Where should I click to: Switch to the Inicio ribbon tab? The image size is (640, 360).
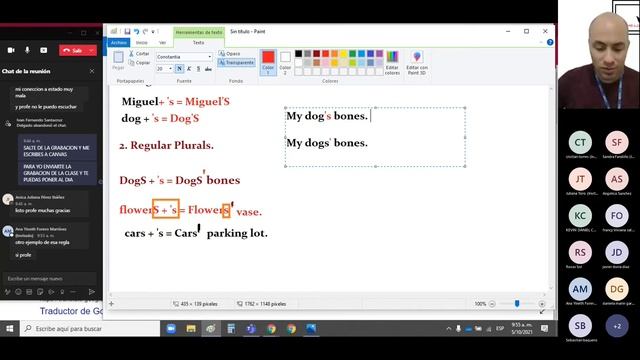[x=142, y=42]
